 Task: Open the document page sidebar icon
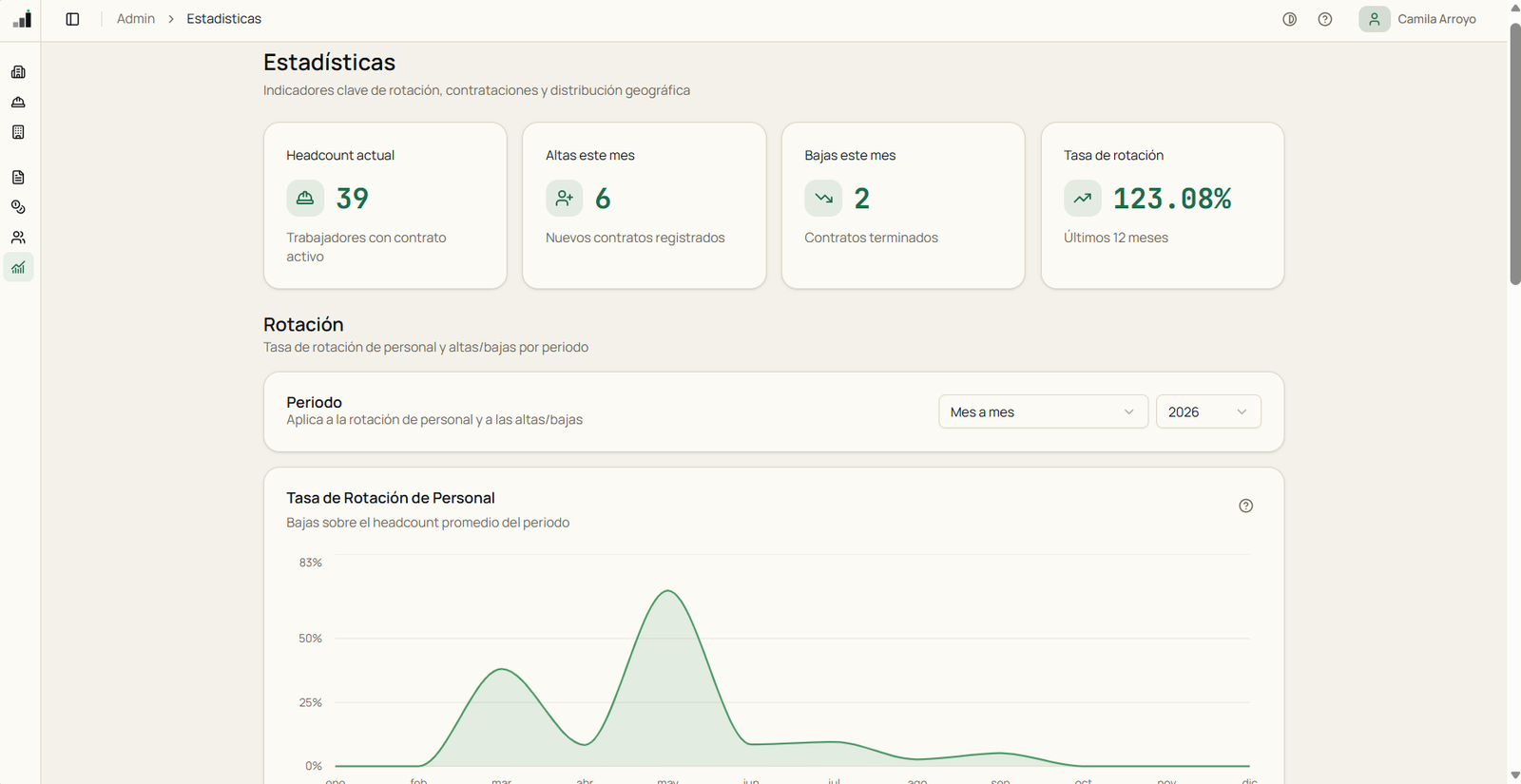[x=18, y=177]
